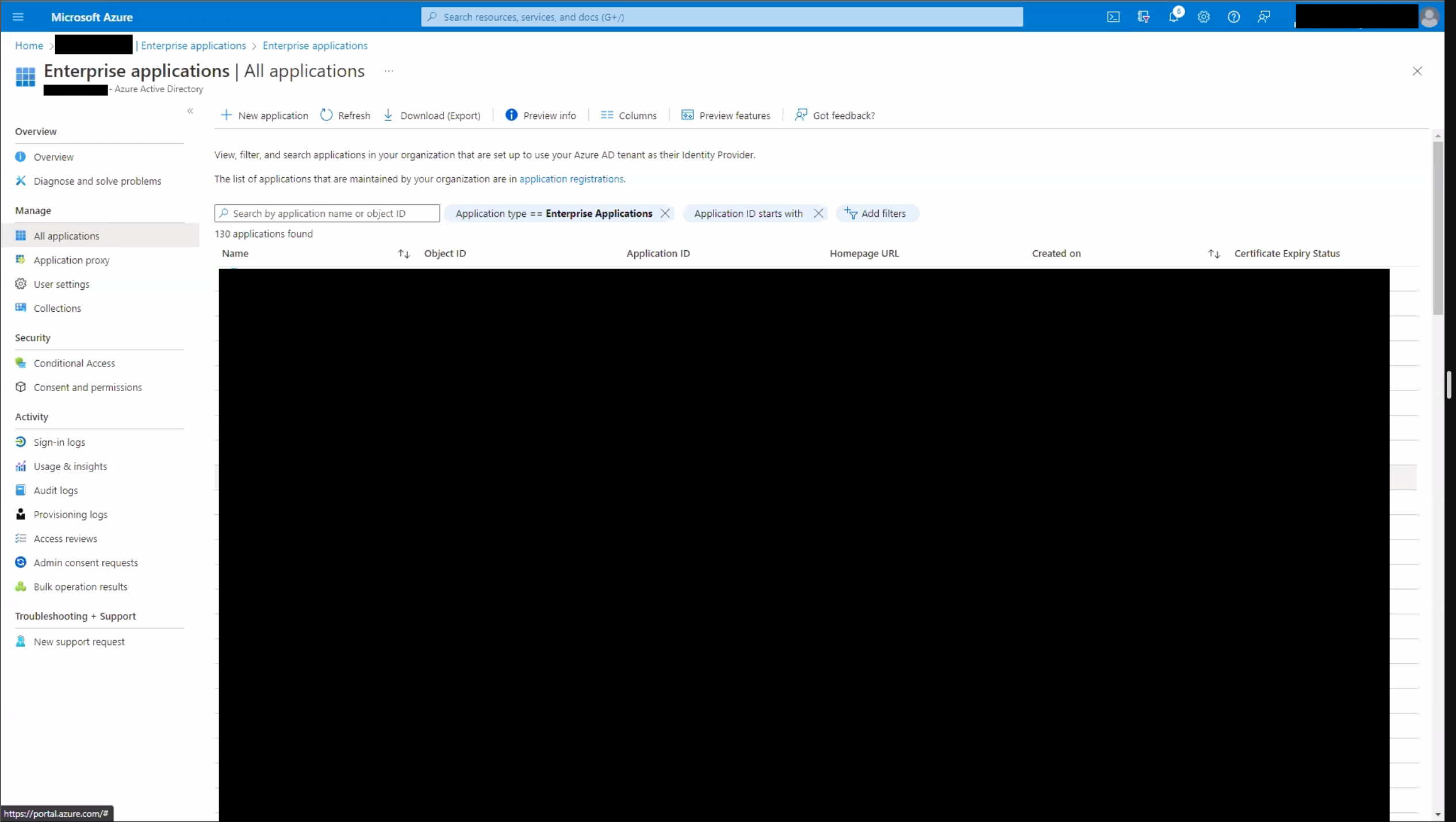Sort by the Name column arrows
Screen dimensions: 1456x822
coord(404,254)
